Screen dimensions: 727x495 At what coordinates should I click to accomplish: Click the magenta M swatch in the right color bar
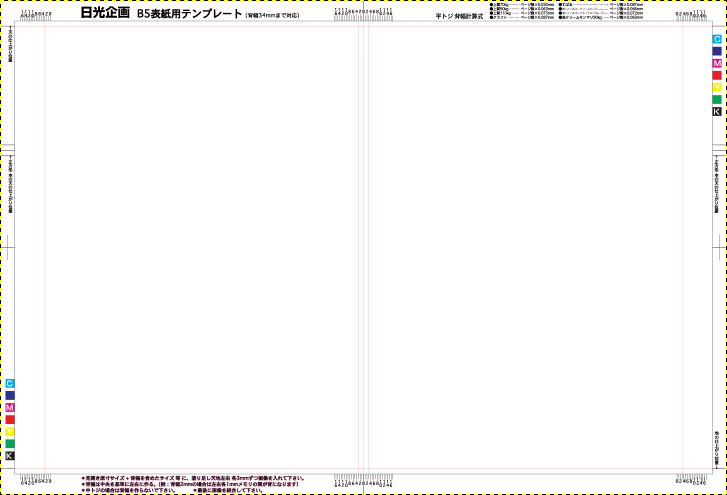[x=717, y=63]
